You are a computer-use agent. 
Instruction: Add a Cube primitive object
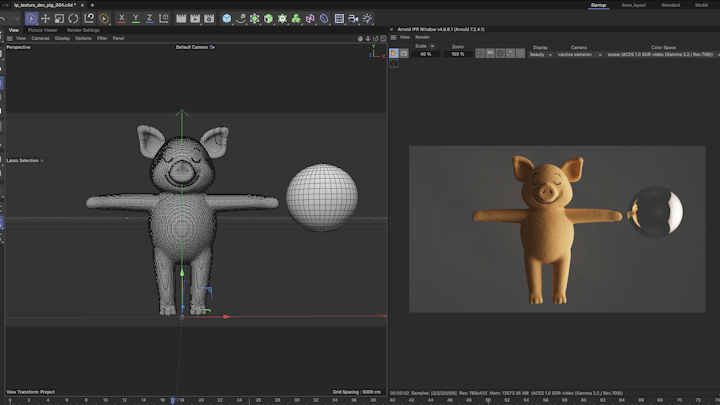tap(227, 18)
